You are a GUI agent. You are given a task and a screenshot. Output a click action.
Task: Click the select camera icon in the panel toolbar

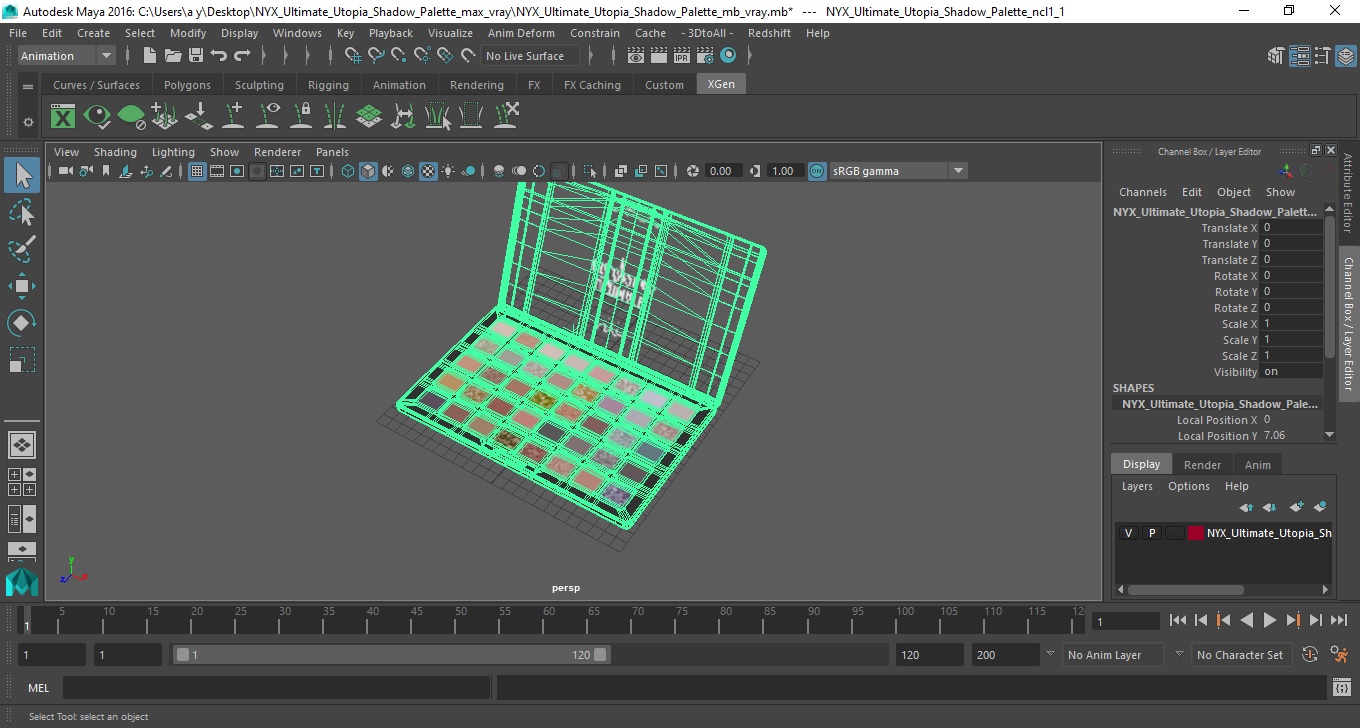tap(65, 171)
